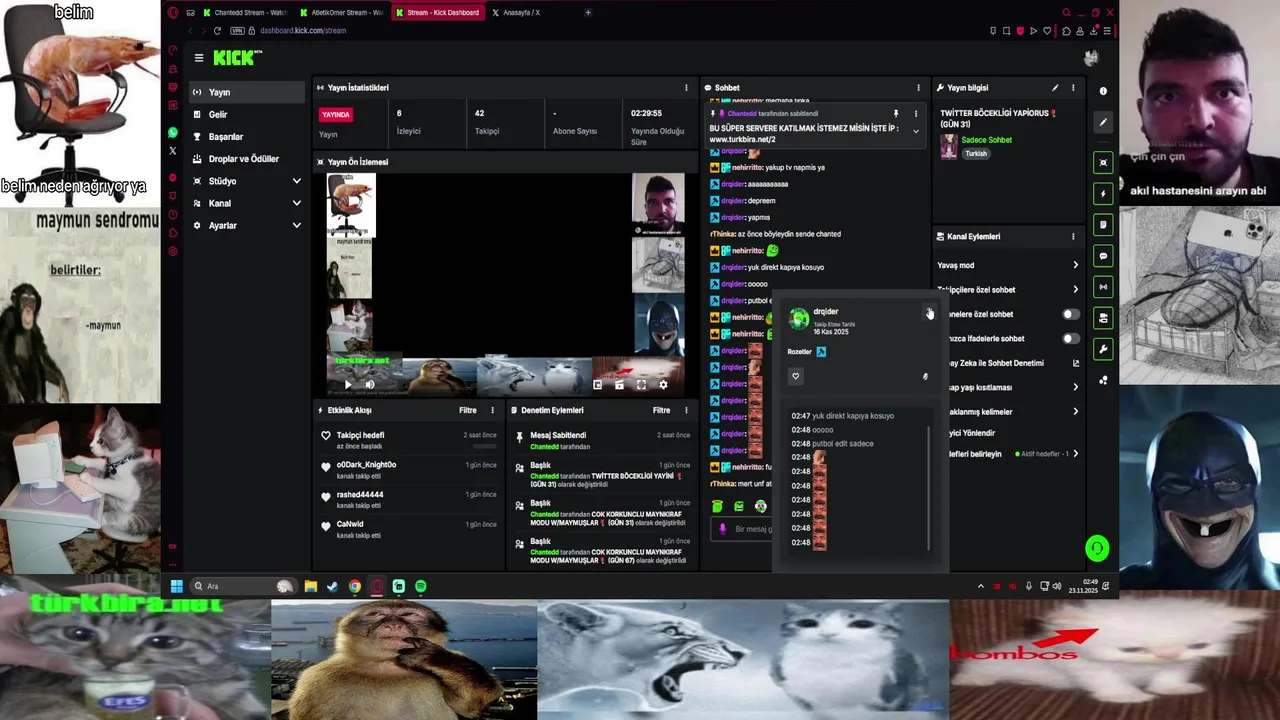Open the Windows Start menu
Screen dimensions: 1280x720
click(177, 586)
